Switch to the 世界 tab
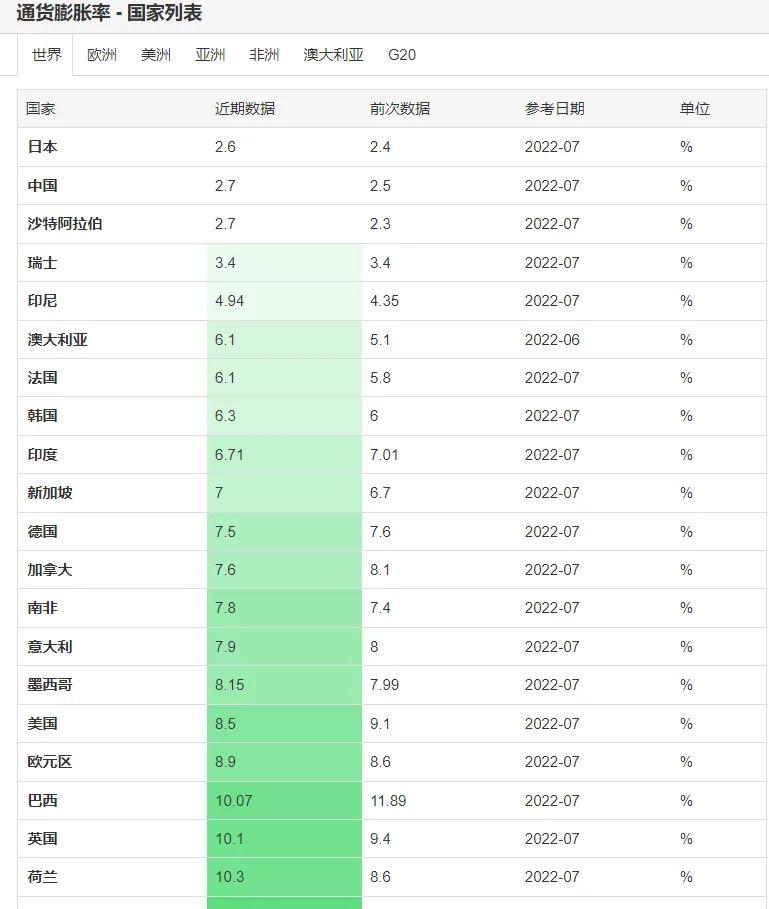This screenshot has height=909, width=769. pyautogui.click(x=46, y=55)
